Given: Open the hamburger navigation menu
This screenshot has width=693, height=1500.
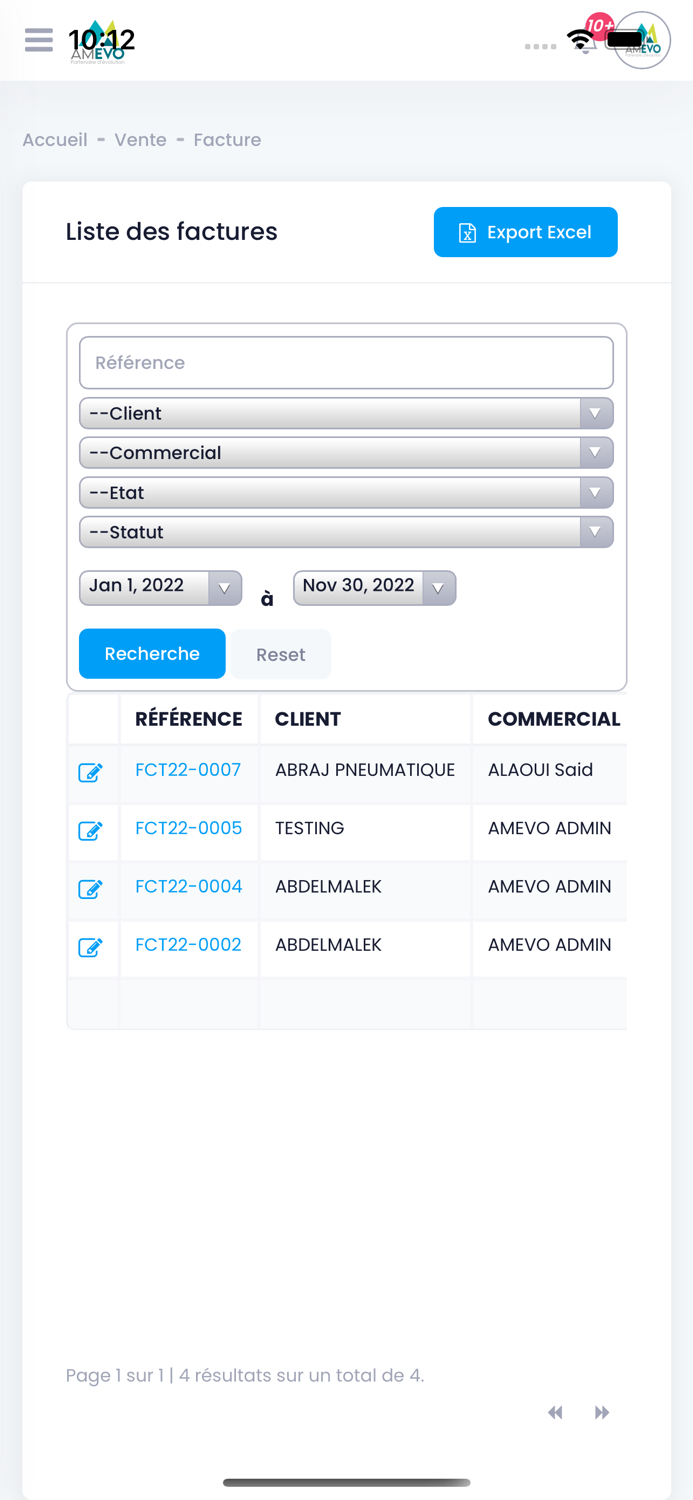Looking at the screenshot, I should click(x=38, y=40).
